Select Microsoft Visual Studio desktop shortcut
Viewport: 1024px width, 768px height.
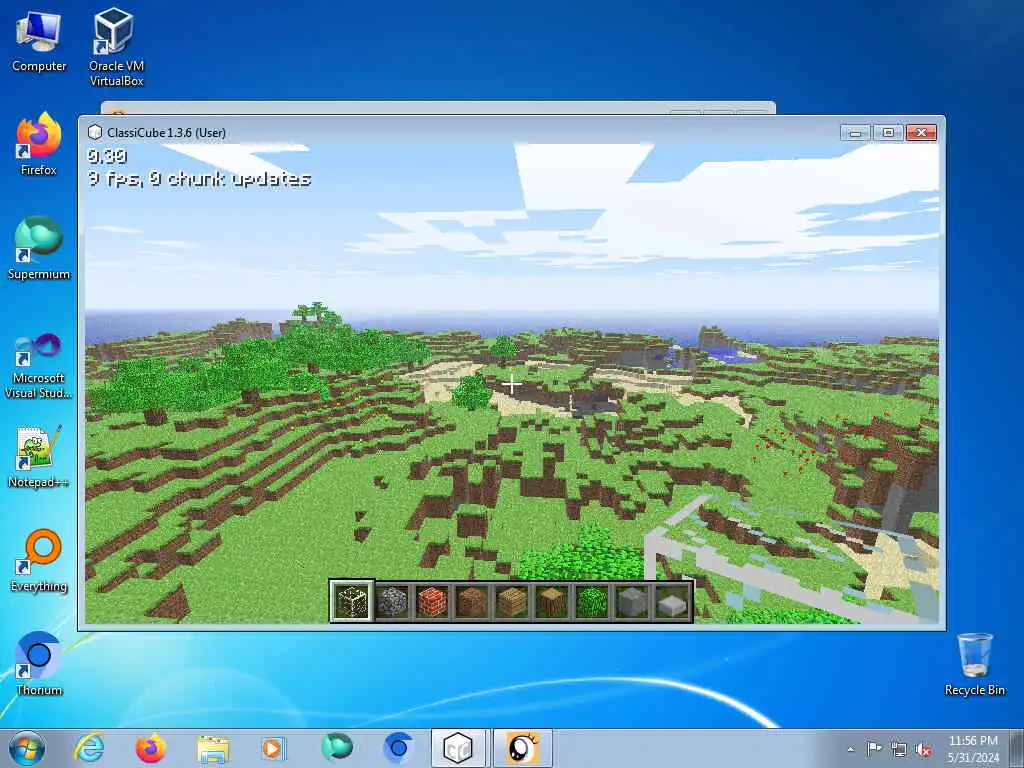pyautogui.click(x=39, y=366)
